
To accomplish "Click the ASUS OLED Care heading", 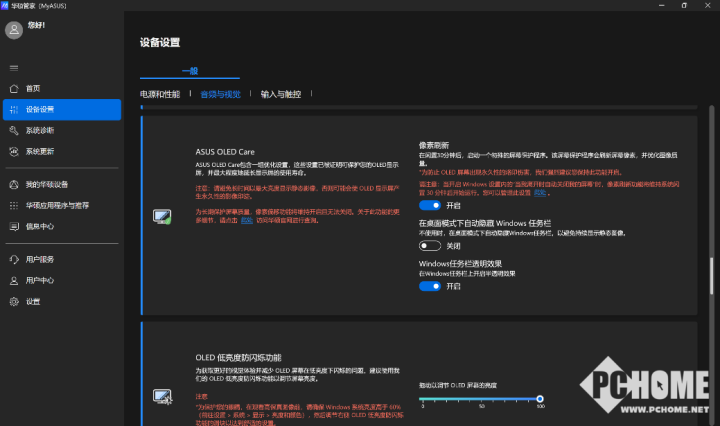I will click(225, 152).
